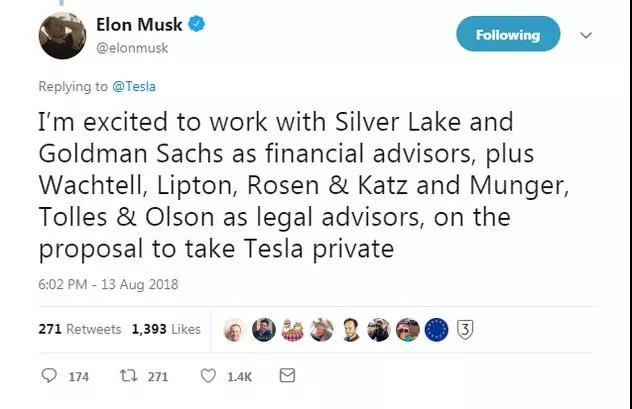Retweet this tweet using the arrows icon
632x409 pixels.
128,376
